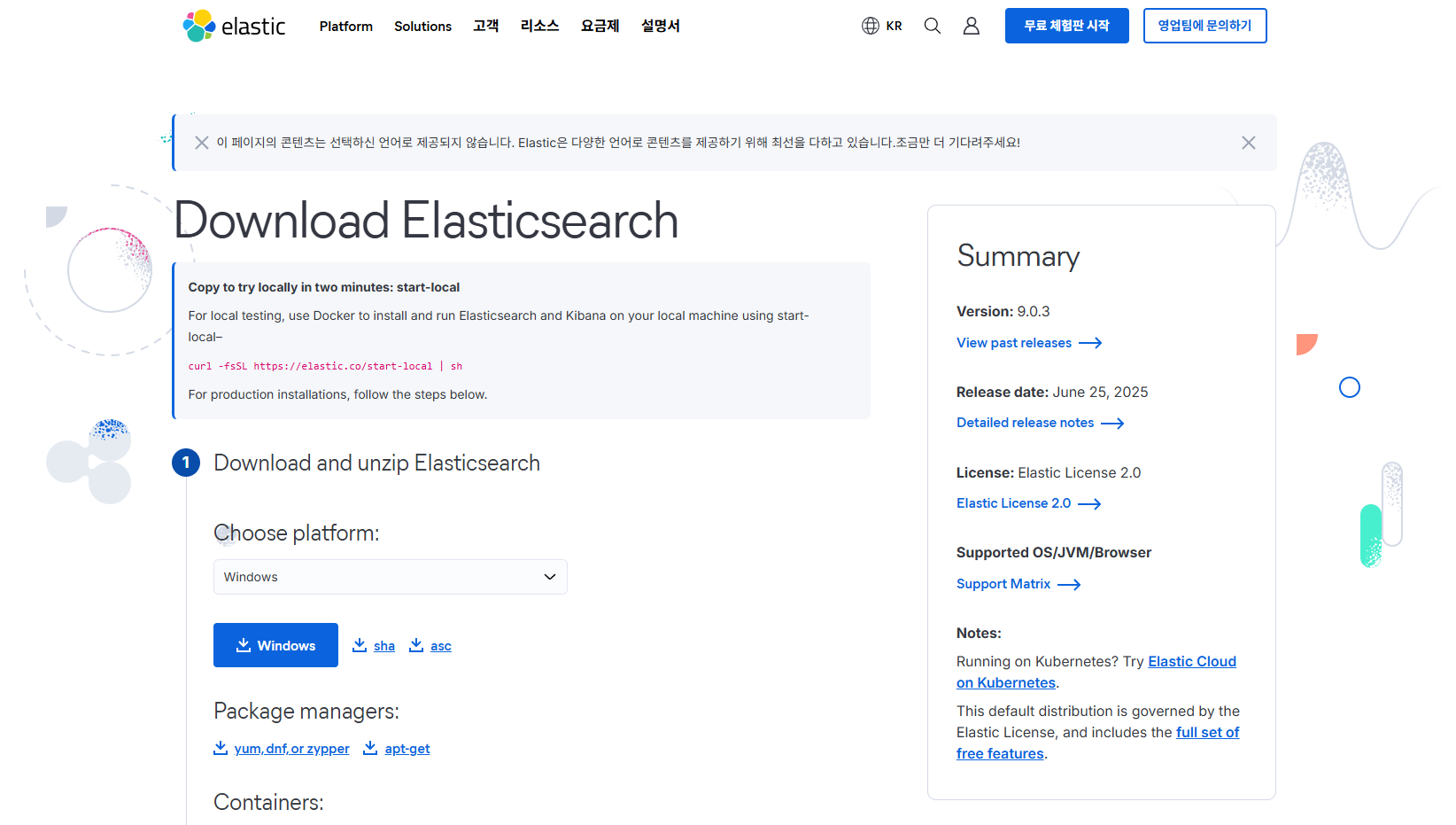Image resolution: width=1456 pixels, height=825 pixels.
Task: Open the 요금제 menu
Action: coord(600,26)
